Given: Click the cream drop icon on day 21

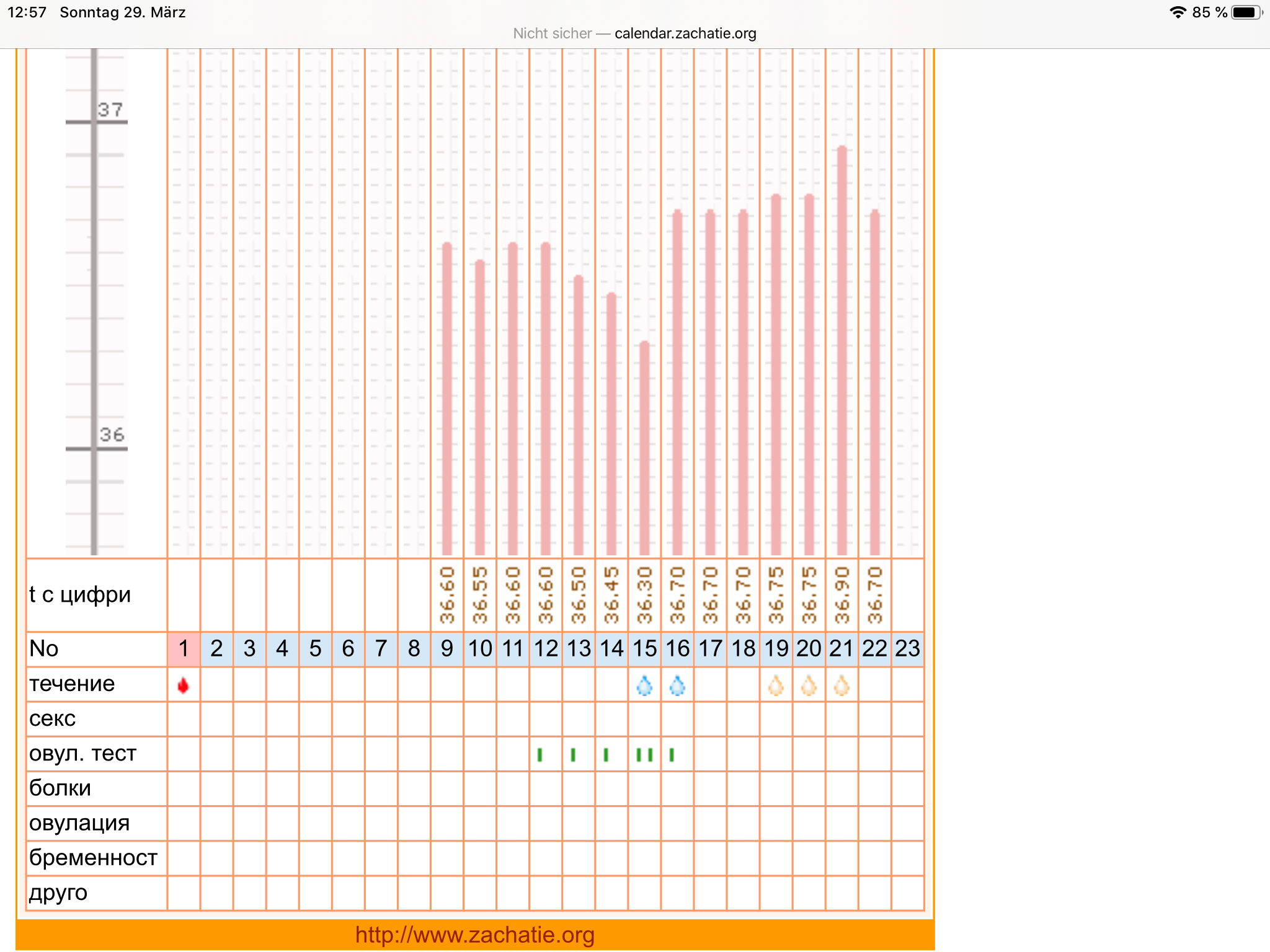Looking at the screenshot, I should click(841, 685).
